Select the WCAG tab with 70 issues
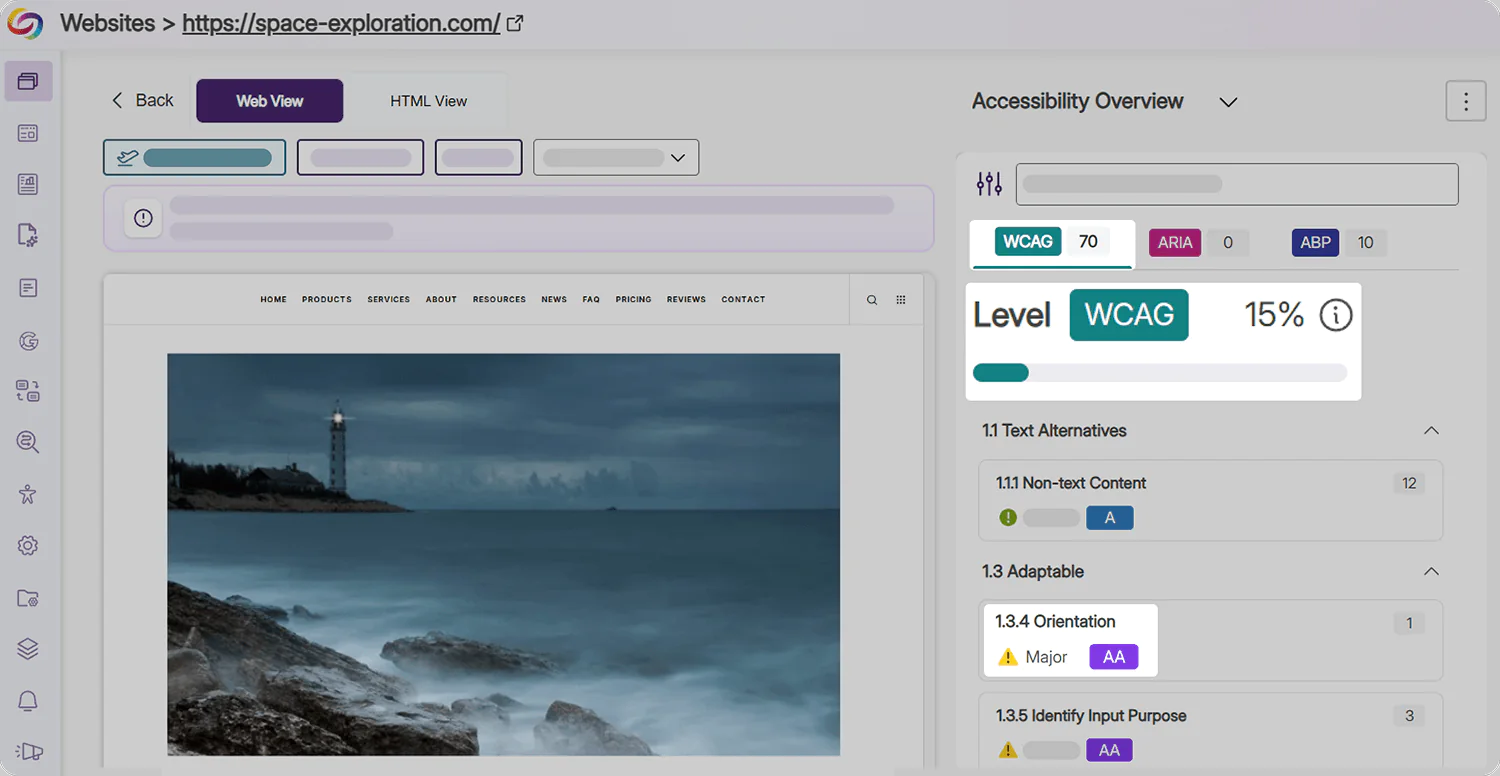 1052,242
